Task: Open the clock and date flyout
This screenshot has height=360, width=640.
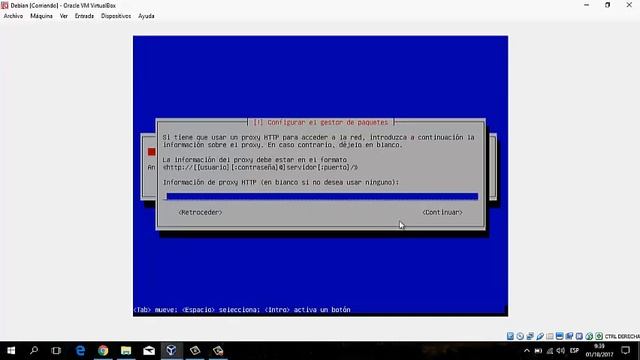Action: (x=599, y=350)
